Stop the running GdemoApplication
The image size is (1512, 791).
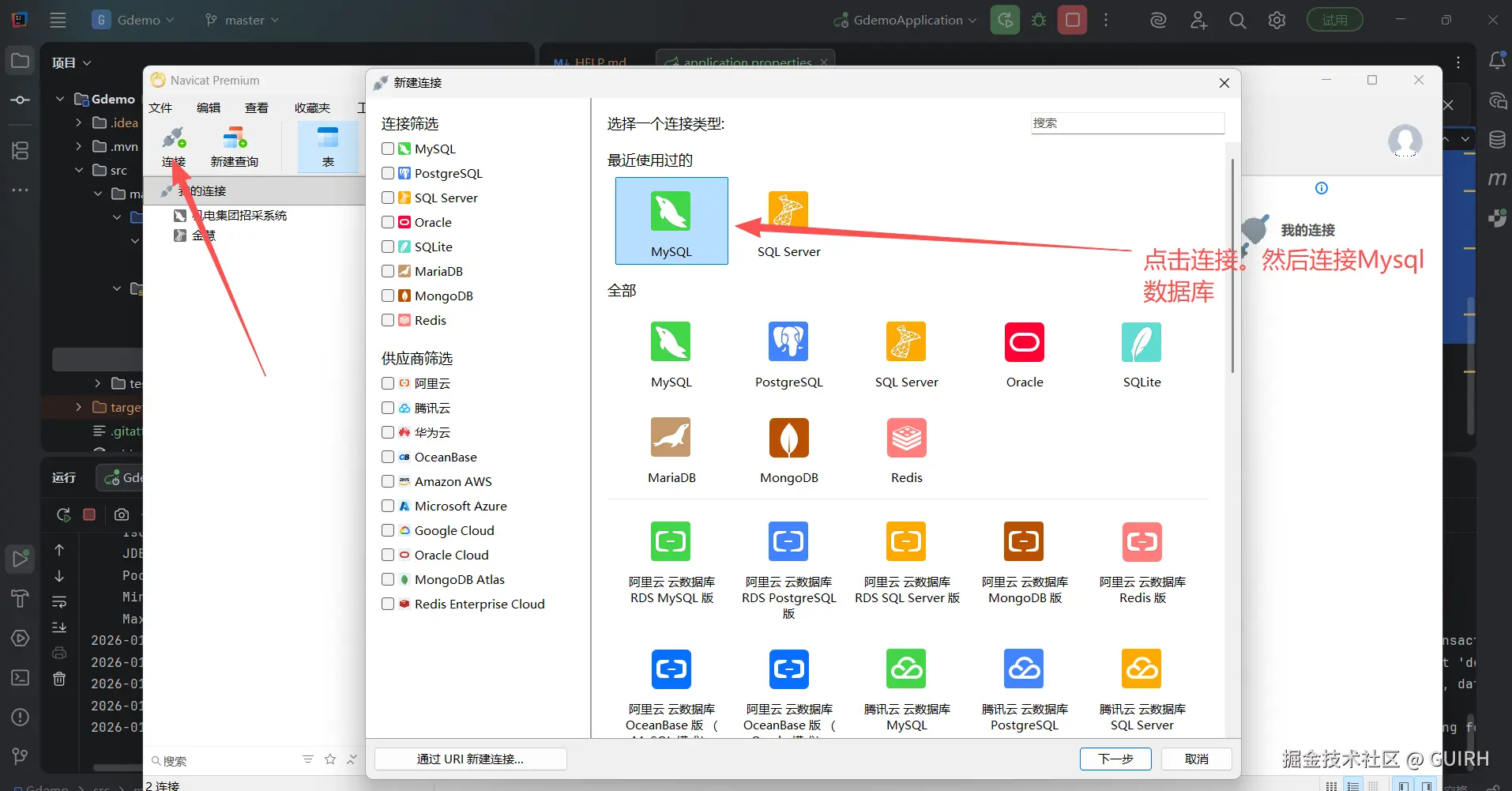[x=1073, y=20]
